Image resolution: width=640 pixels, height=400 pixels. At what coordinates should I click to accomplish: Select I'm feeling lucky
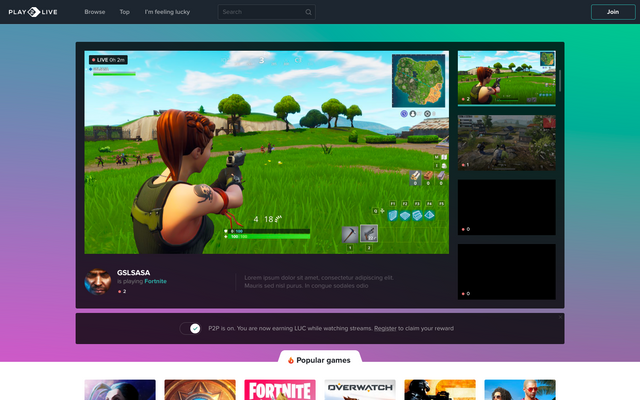(167, 12)
